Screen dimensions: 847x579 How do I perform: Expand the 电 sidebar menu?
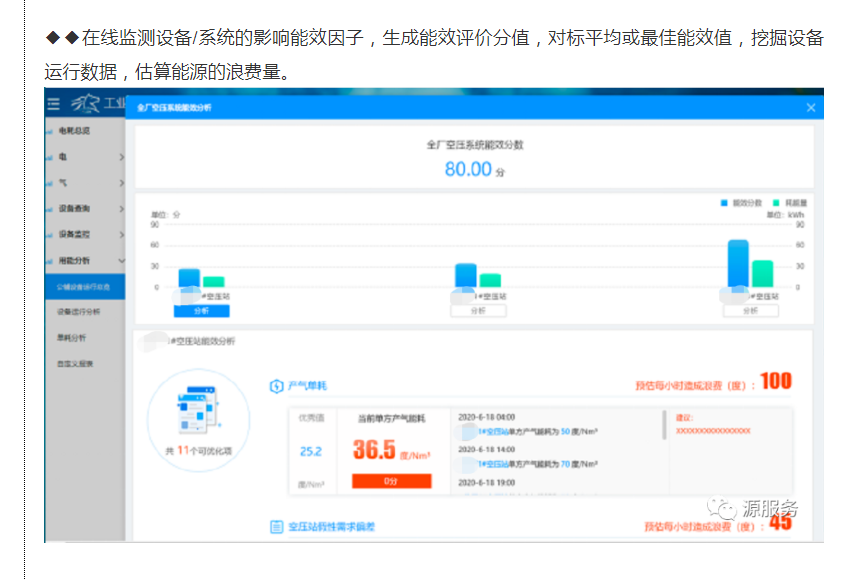121,157
